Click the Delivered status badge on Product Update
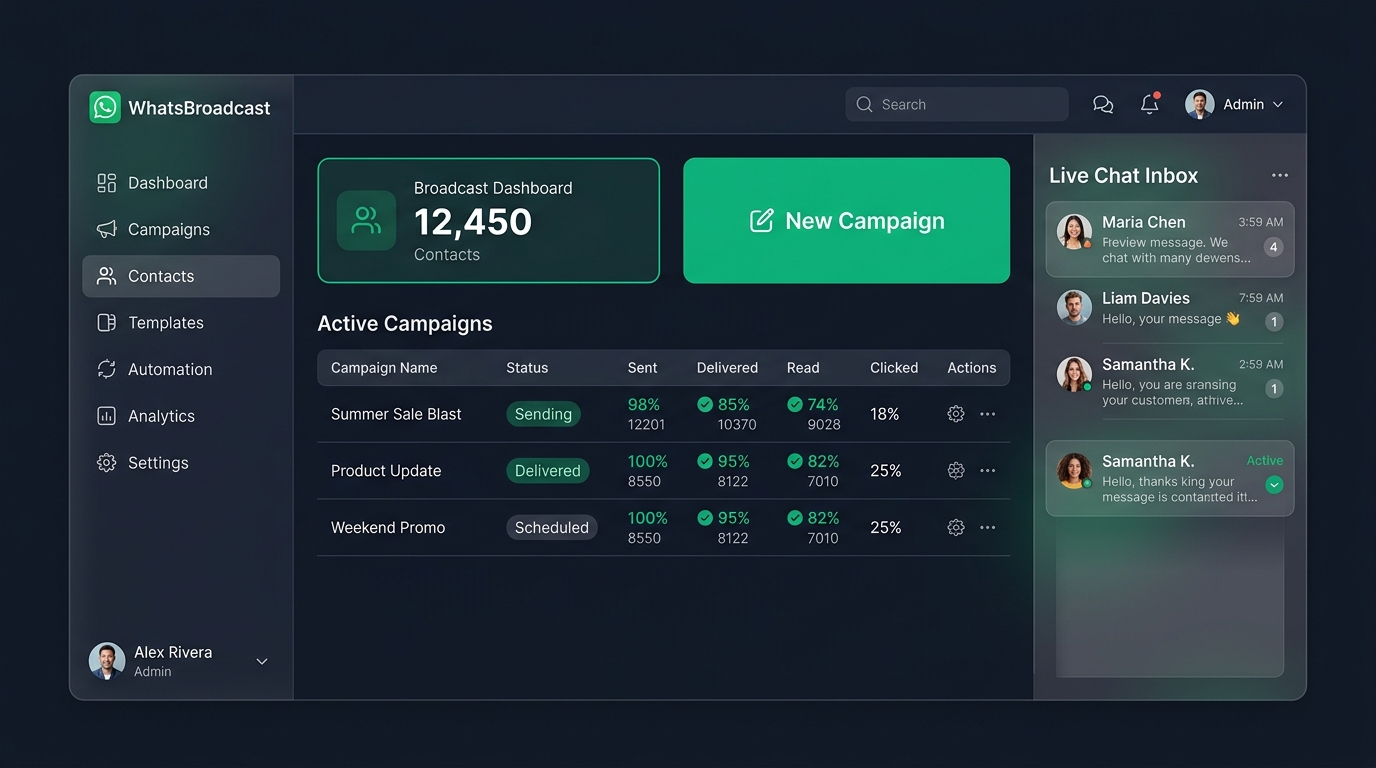Viewport: 1376px width, 768px height. click(547, 471)
